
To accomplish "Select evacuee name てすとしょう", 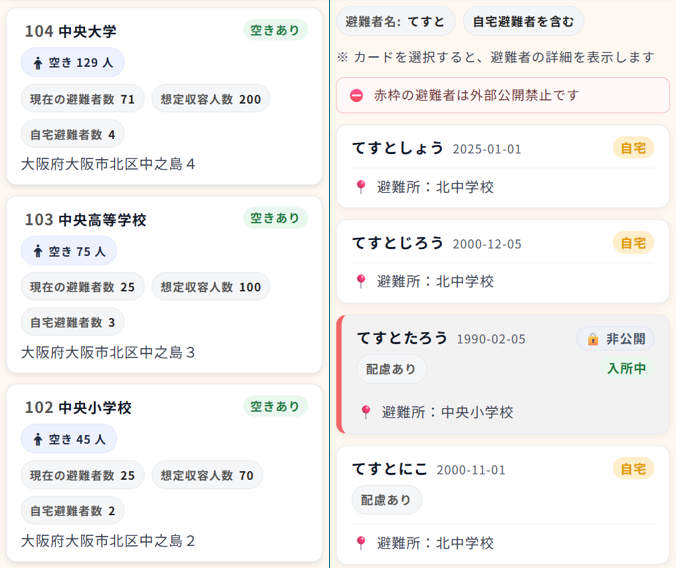I will click(x=397, y=148).
